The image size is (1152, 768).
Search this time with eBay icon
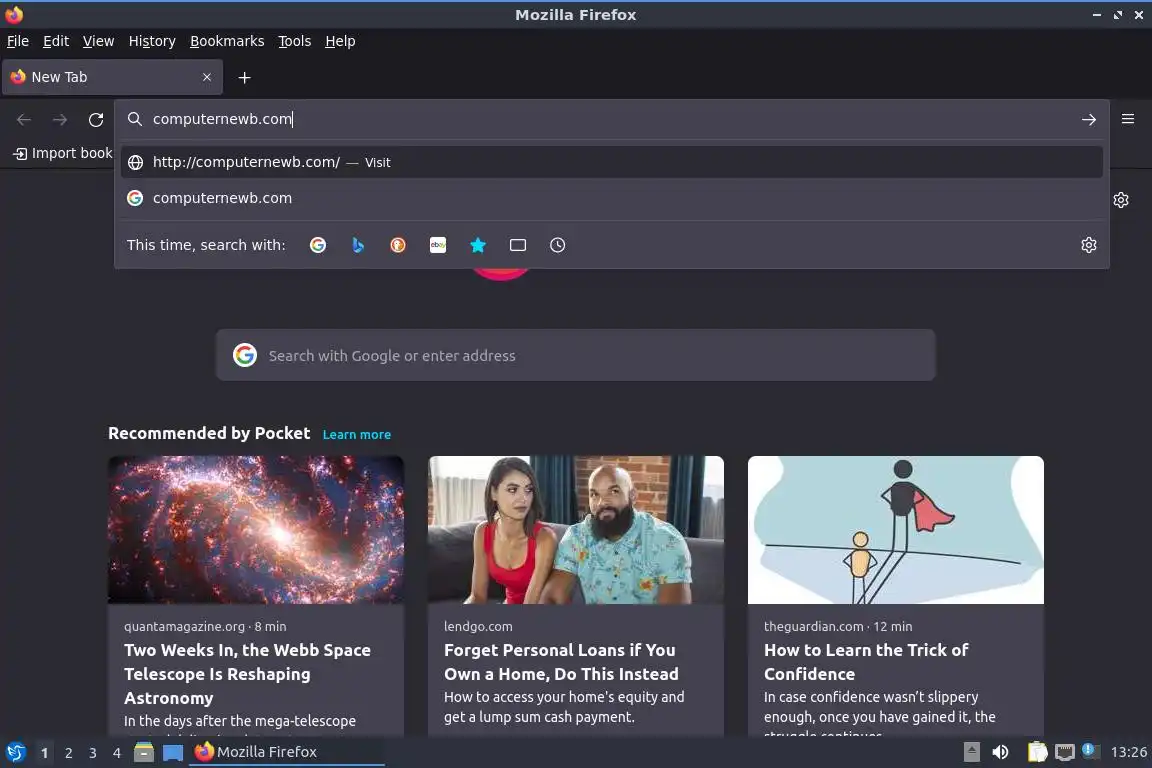[x=438, y=245]
